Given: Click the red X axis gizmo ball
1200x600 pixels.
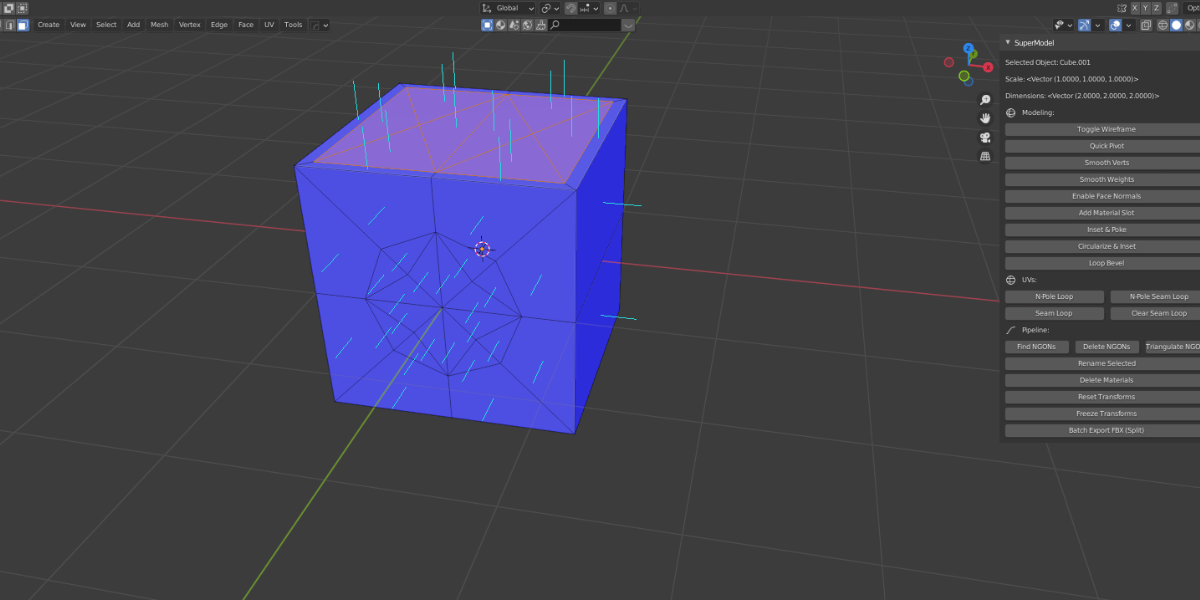Looking at the screenshot, I should (x=988, y=67).
